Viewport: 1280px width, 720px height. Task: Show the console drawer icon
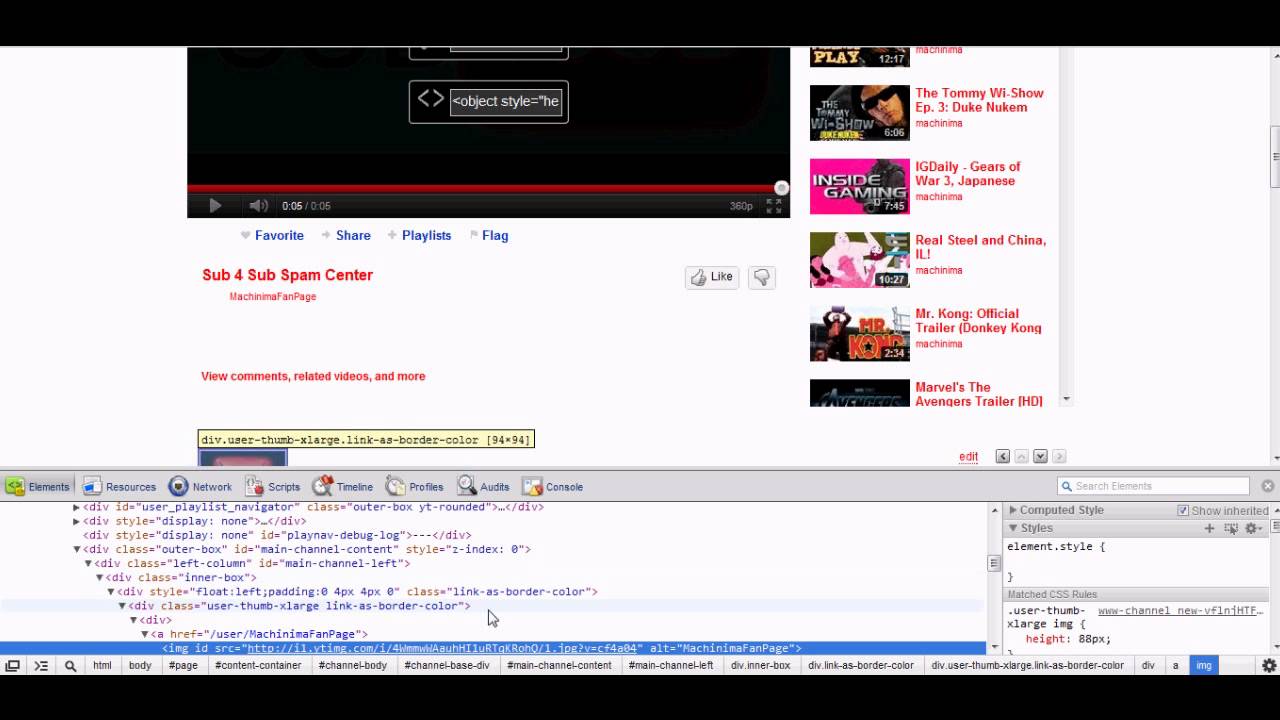point(41,665)
